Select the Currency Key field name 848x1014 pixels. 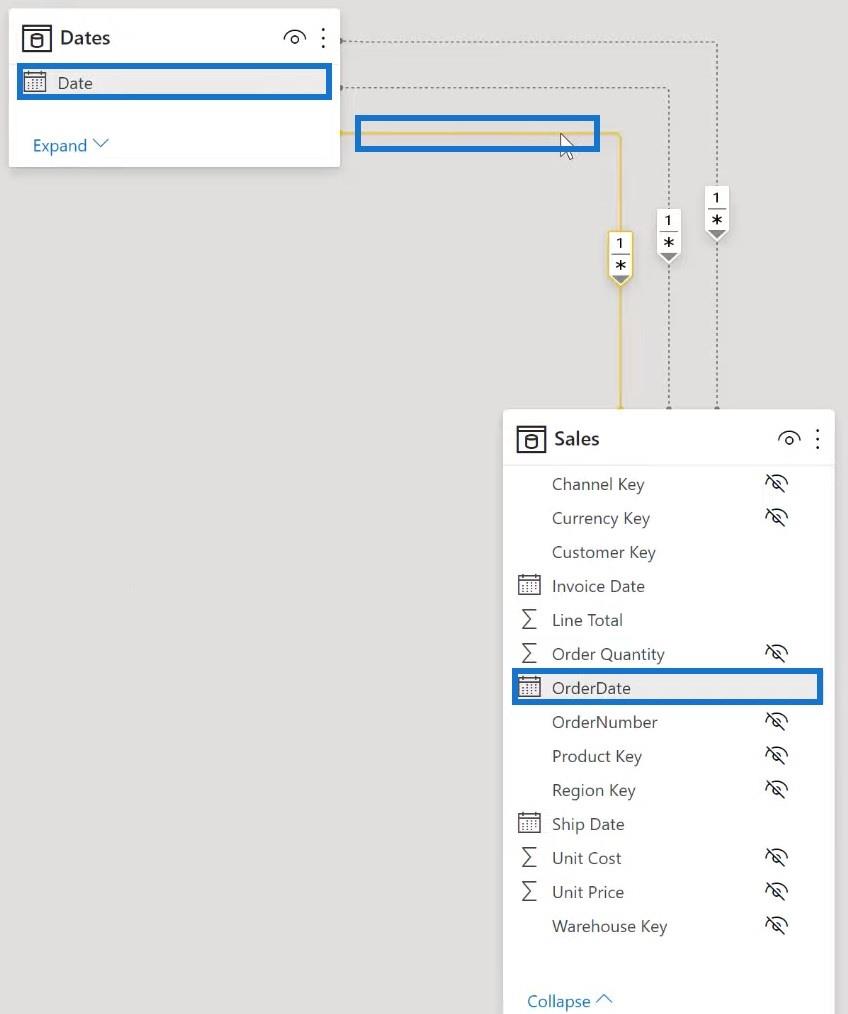pyautogui.click(x=601, y=518)
